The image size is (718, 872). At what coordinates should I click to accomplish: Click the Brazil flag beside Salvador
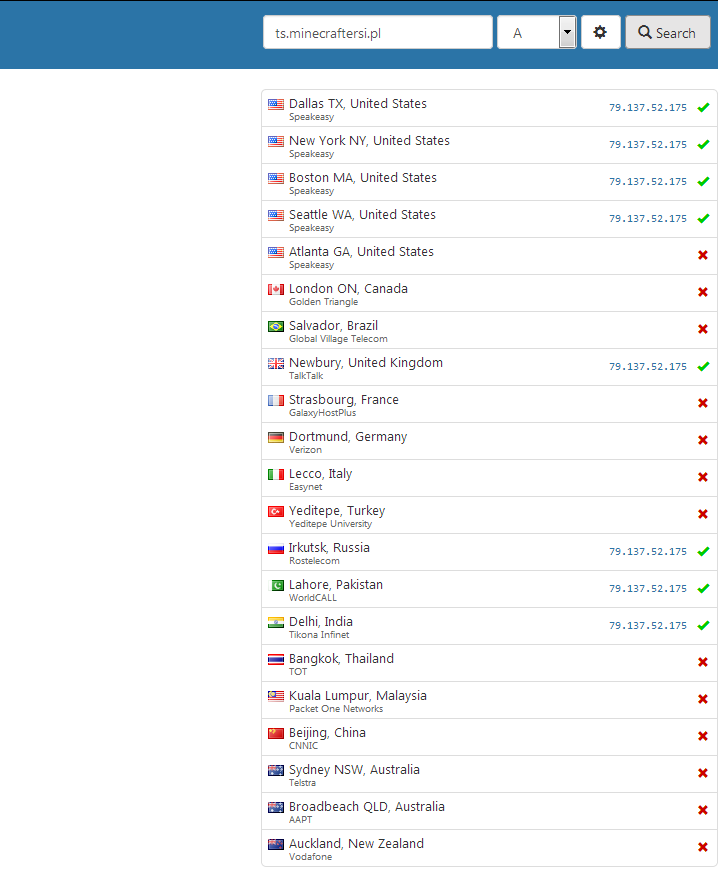coord(276,326)
